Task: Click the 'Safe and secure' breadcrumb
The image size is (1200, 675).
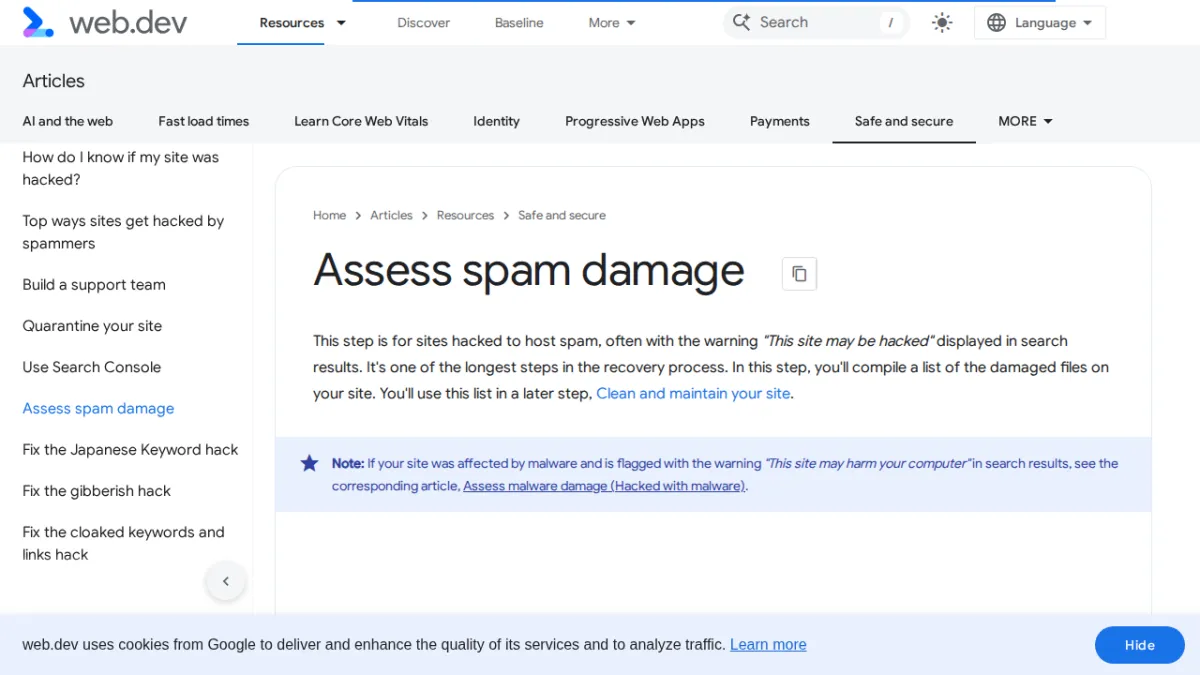Action: 562,215
